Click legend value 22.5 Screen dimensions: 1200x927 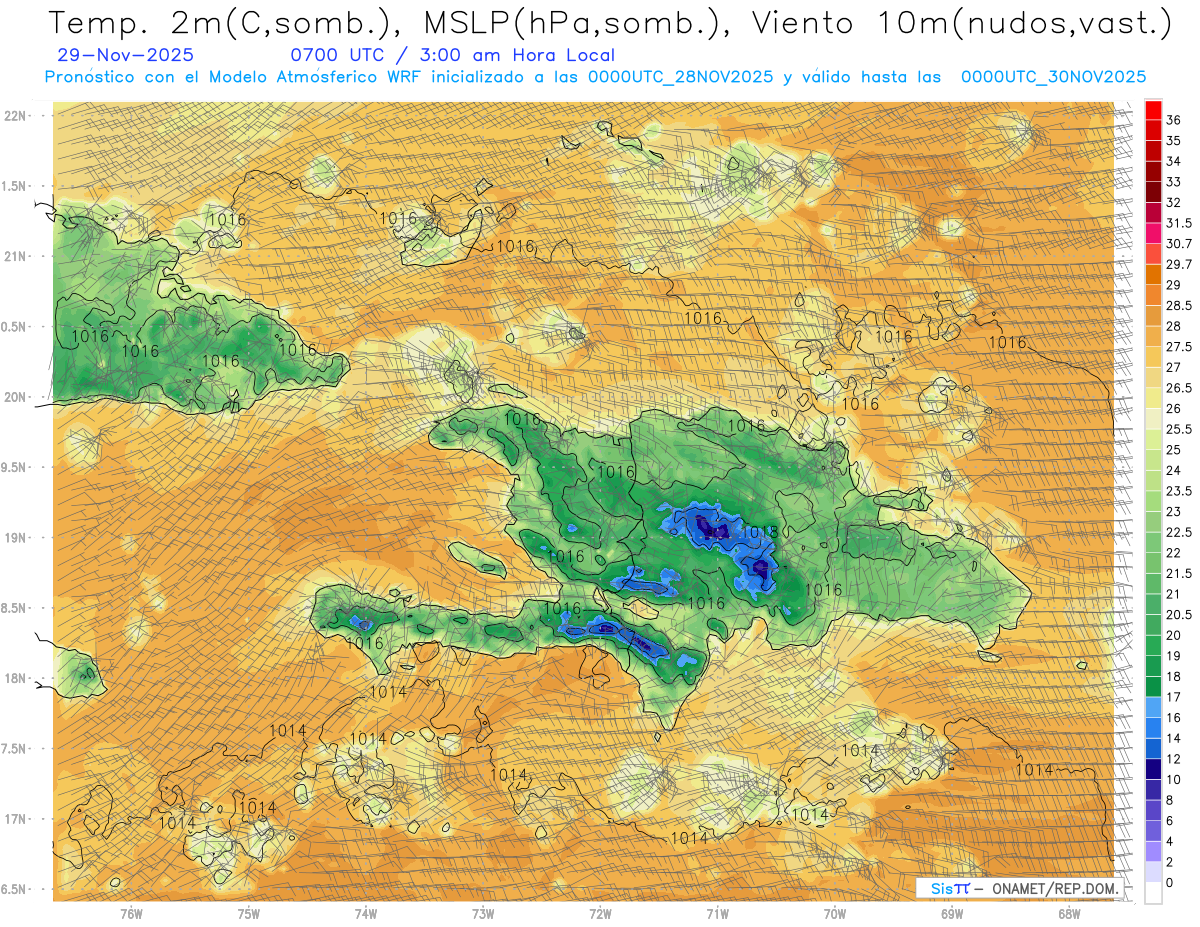click(x=1179, y=533)
